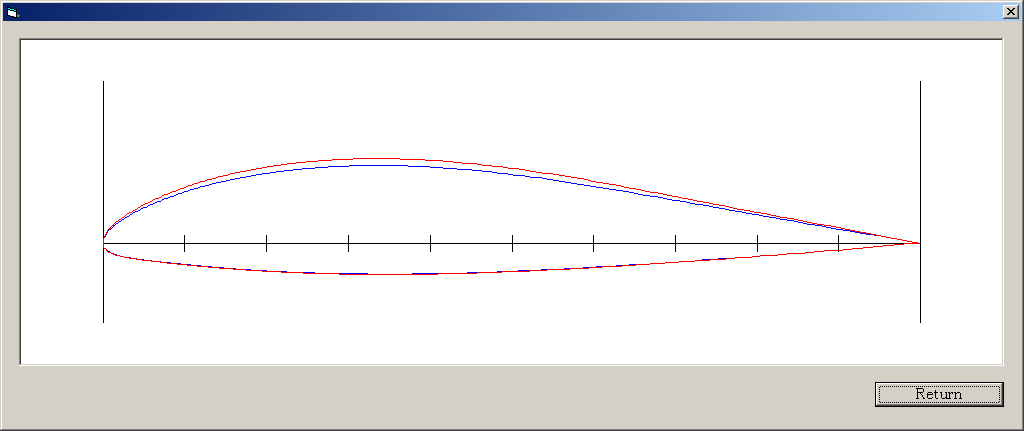Click top end of left vertical line

click(x=104, y=83)
